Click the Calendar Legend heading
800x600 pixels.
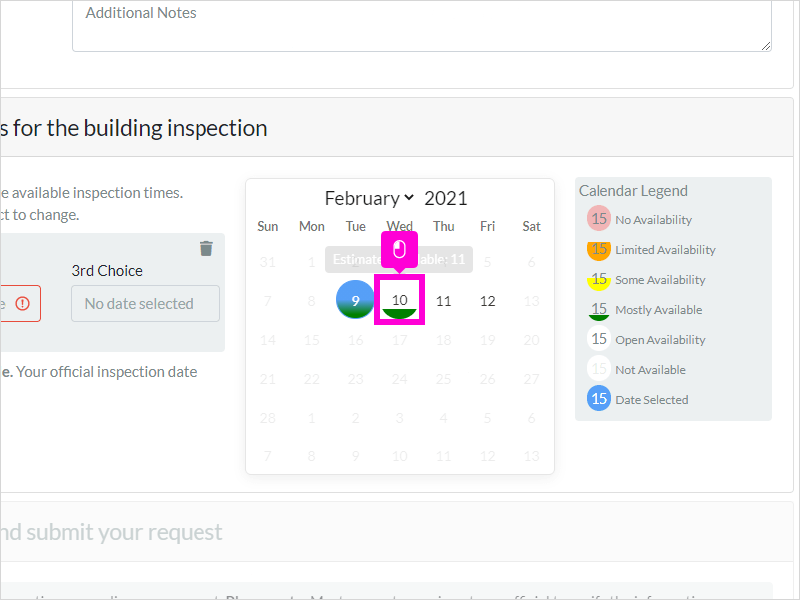point(633,190)
